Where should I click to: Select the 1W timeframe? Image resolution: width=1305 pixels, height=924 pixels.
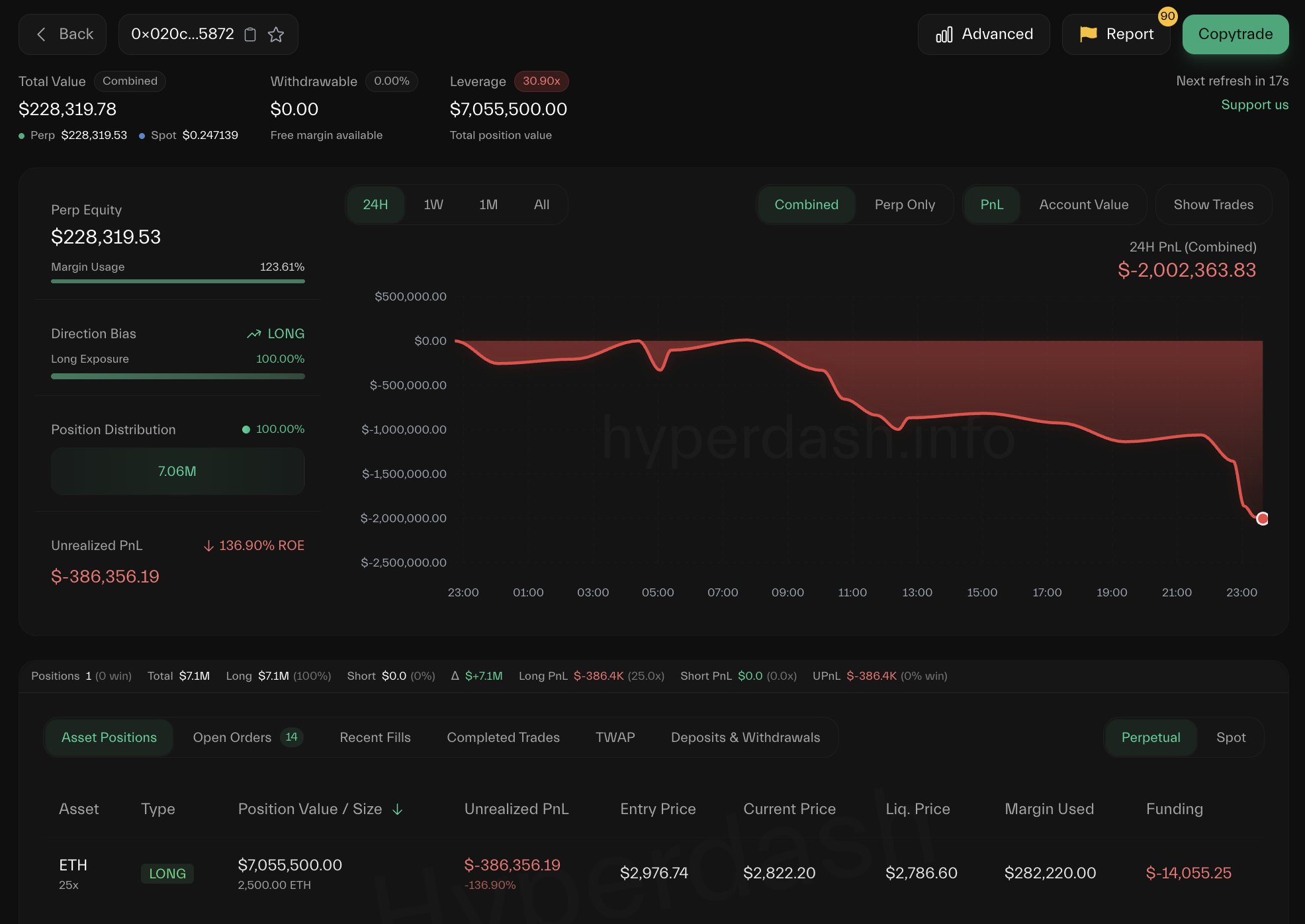pyautogui.click(x=433, y=205)
